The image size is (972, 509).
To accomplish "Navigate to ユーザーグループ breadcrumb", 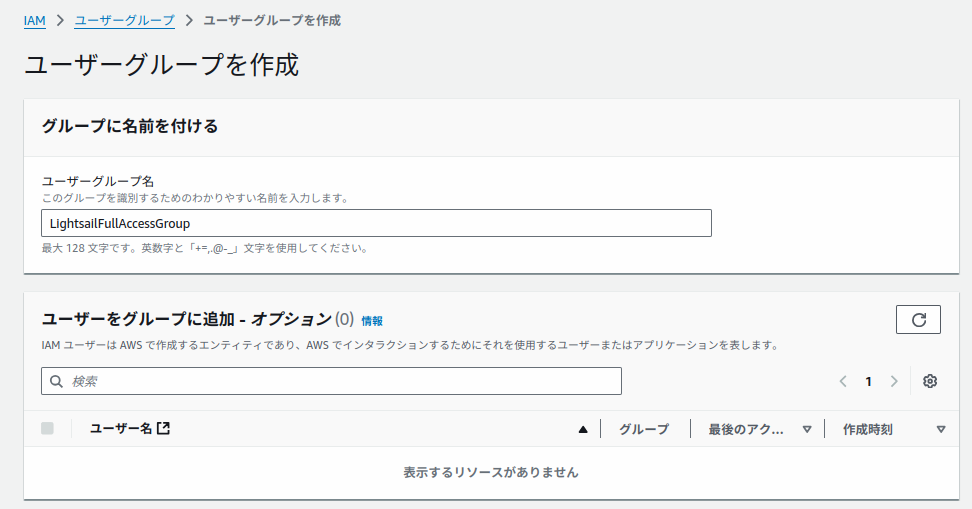I will point(124,20).
